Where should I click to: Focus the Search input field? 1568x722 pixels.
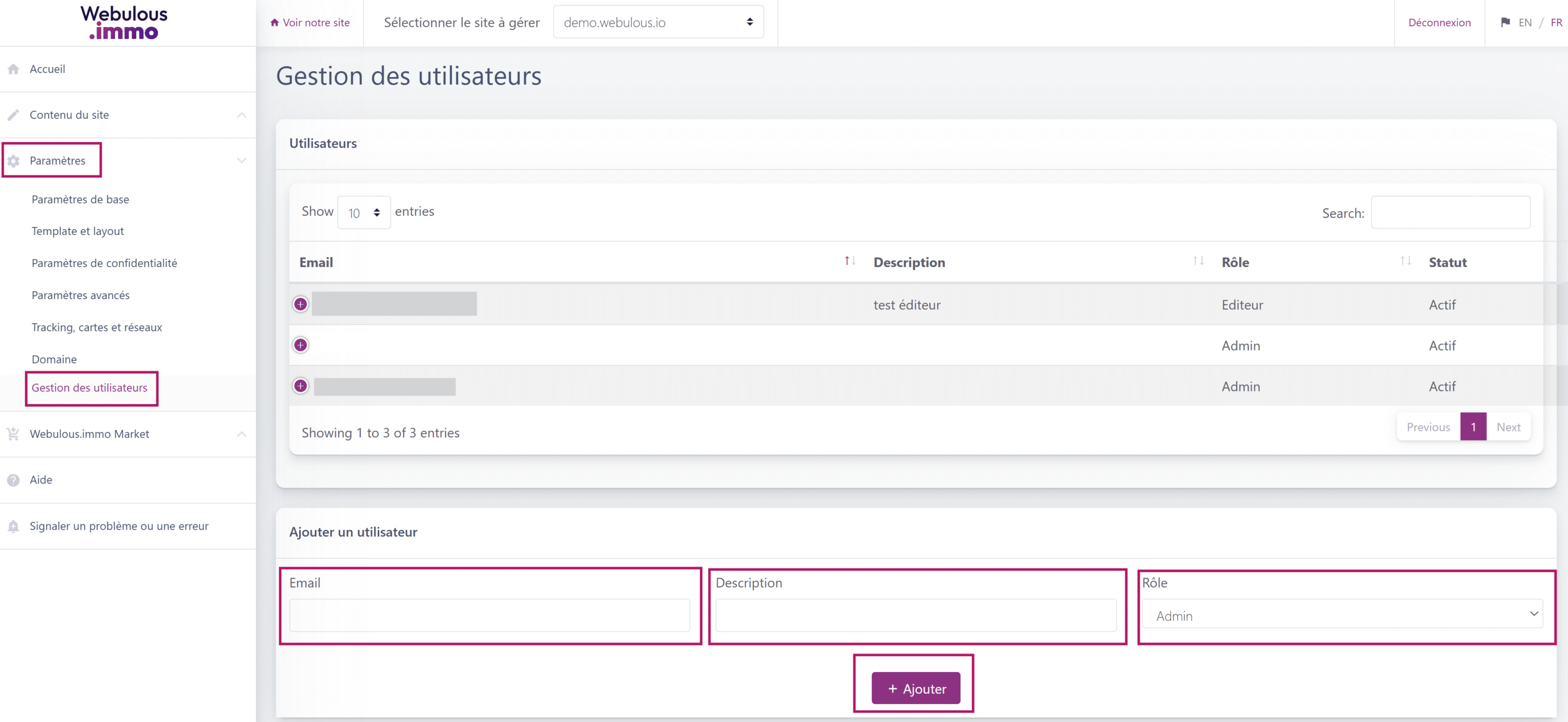[1450, 212]
